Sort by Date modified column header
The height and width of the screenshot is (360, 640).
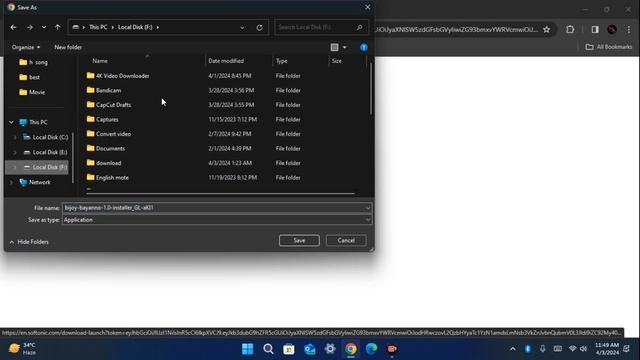point(226,61)
